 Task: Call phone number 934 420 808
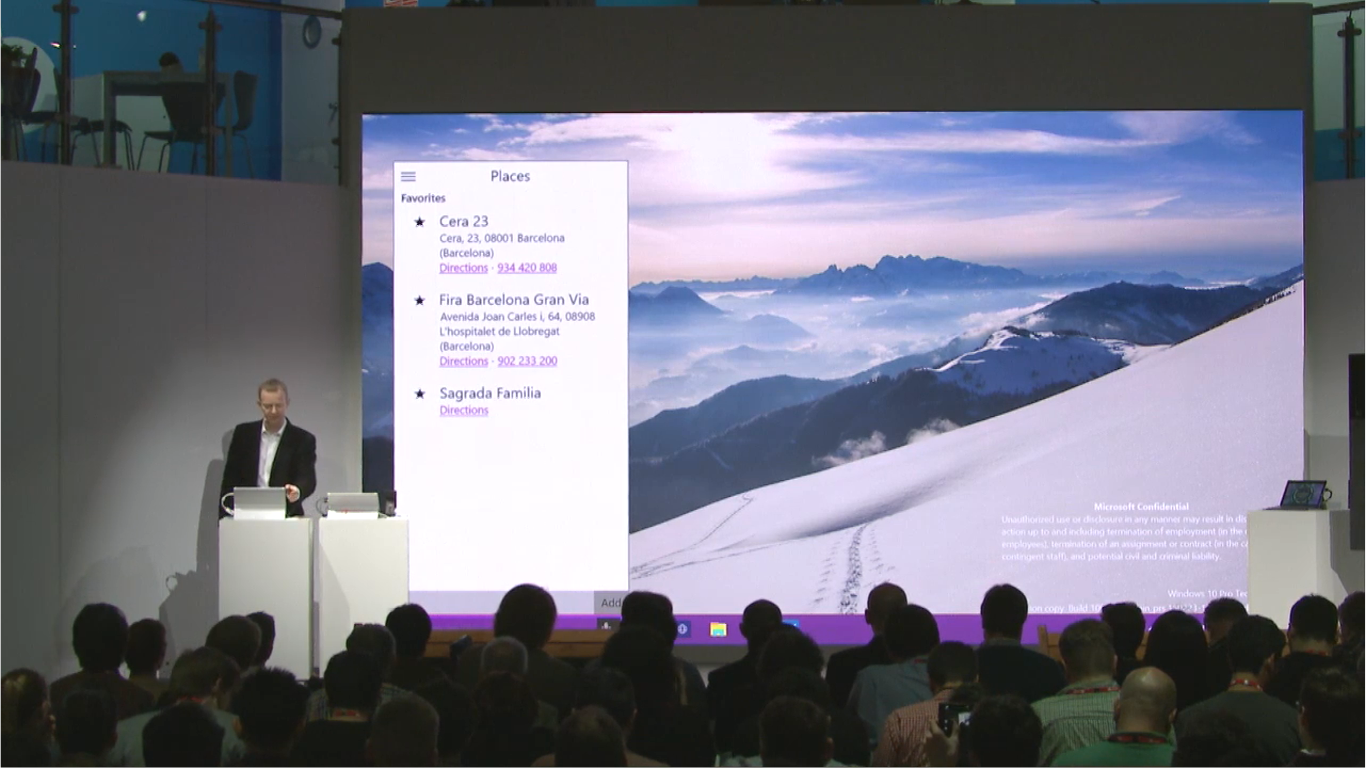pyautogui.click(x=526, y=268)
